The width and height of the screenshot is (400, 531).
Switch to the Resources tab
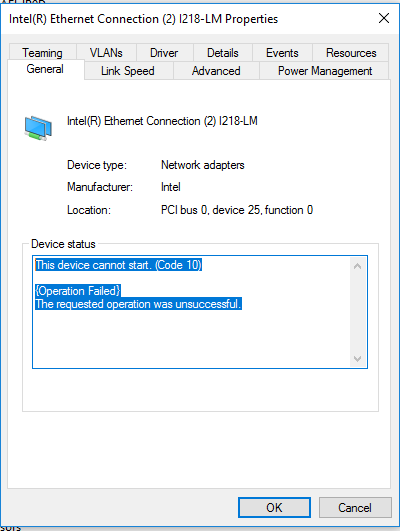pos(351,52)
